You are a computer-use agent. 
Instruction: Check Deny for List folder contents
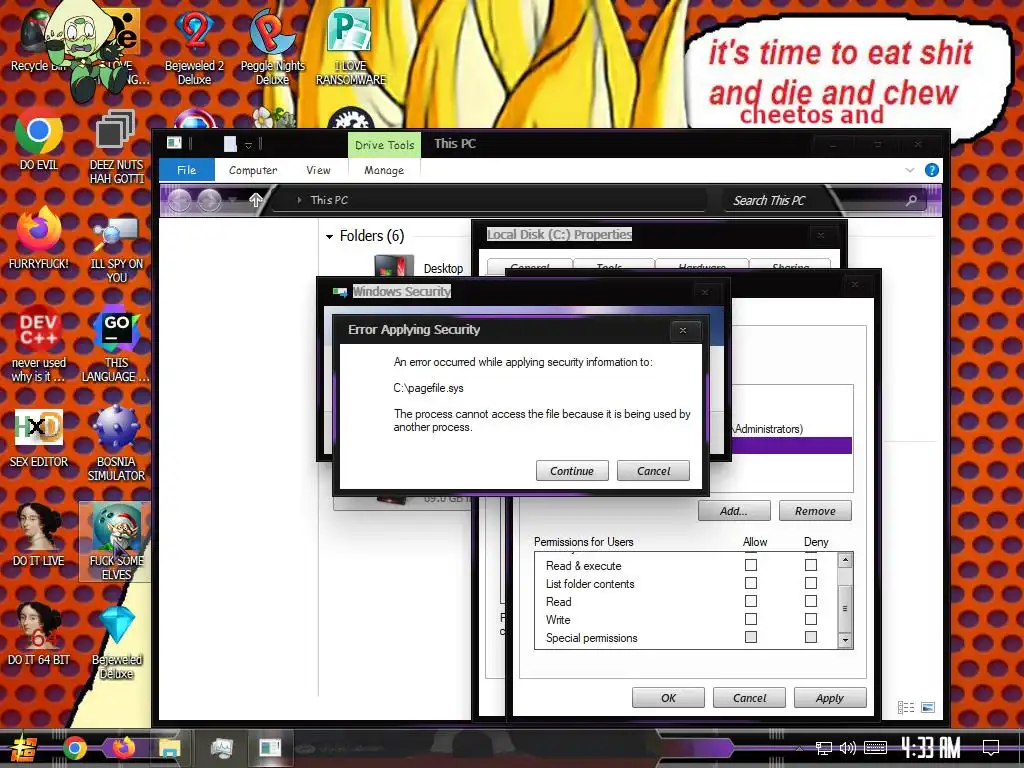(810, 583)
